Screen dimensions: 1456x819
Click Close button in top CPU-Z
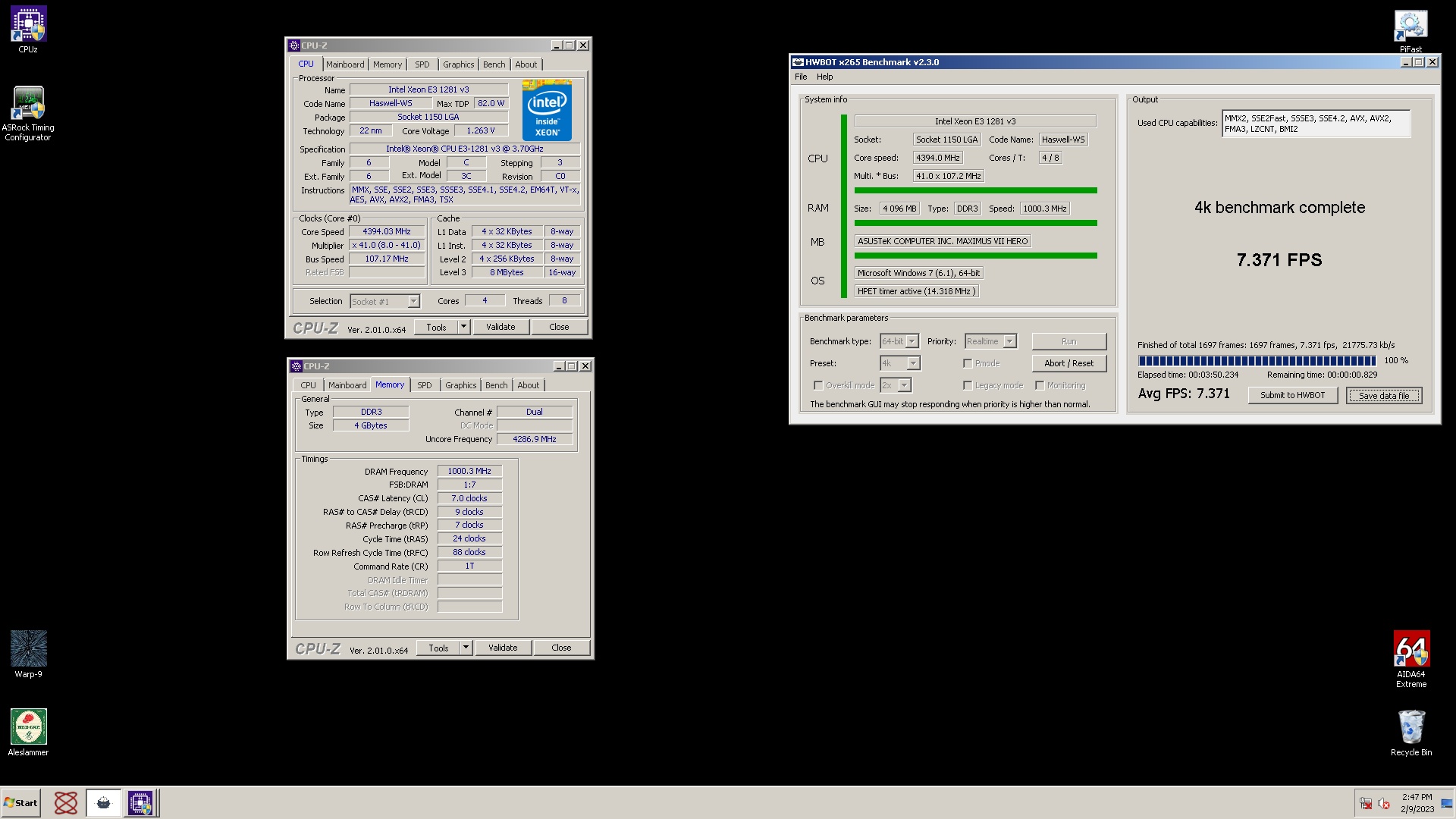(x=559, y=327)
